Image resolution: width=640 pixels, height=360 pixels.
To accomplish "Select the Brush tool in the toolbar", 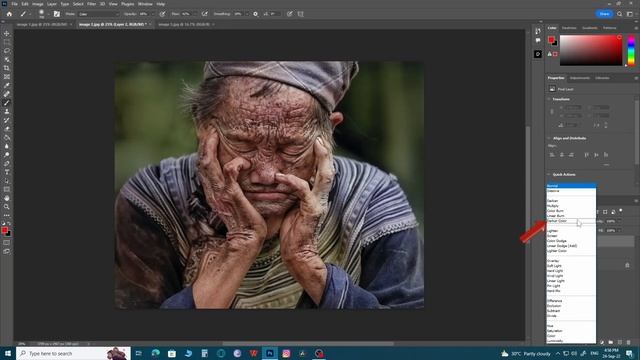I will pyautogui.click(x=7, y=103).
